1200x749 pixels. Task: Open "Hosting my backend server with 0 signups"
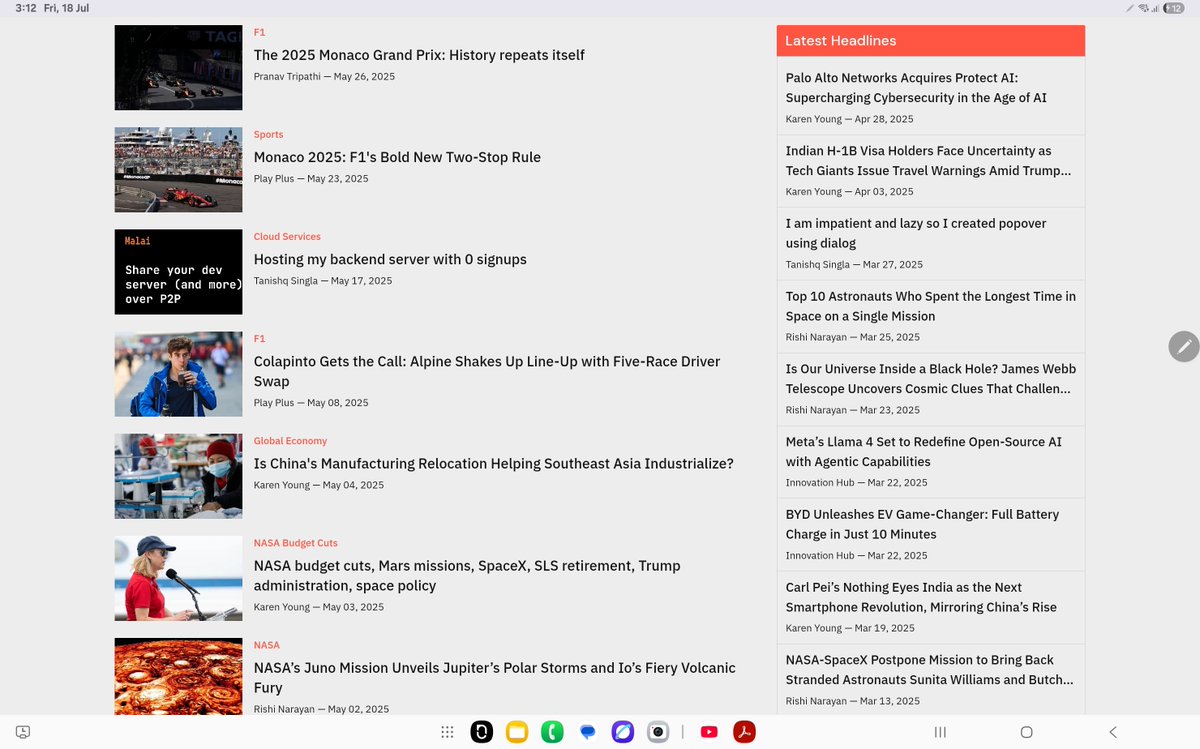(390, 259)
